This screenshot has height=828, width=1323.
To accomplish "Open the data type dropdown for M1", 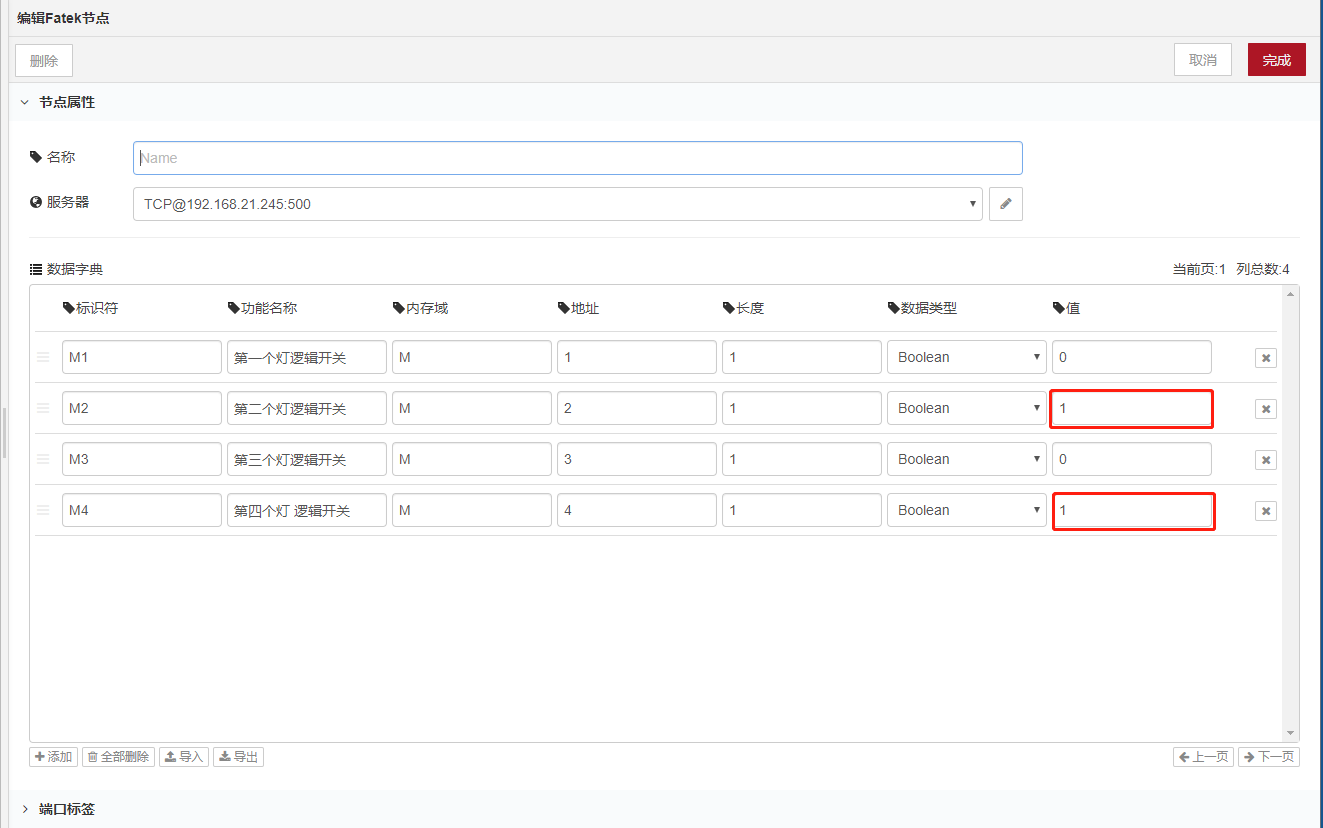I will (x=966, y=357).
